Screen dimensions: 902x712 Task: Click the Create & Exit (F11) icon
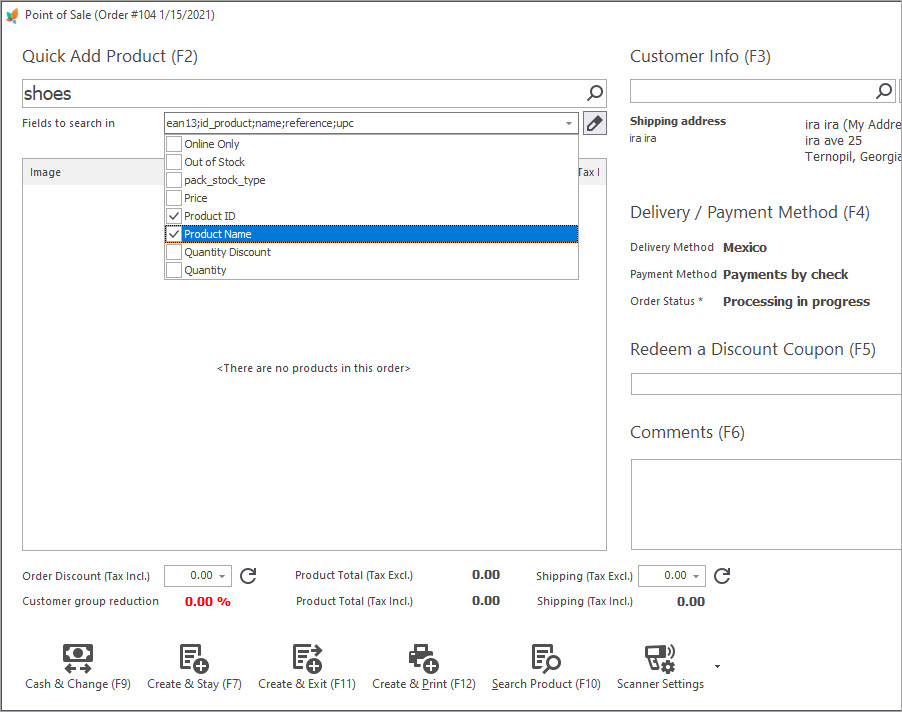pos(307,659)
